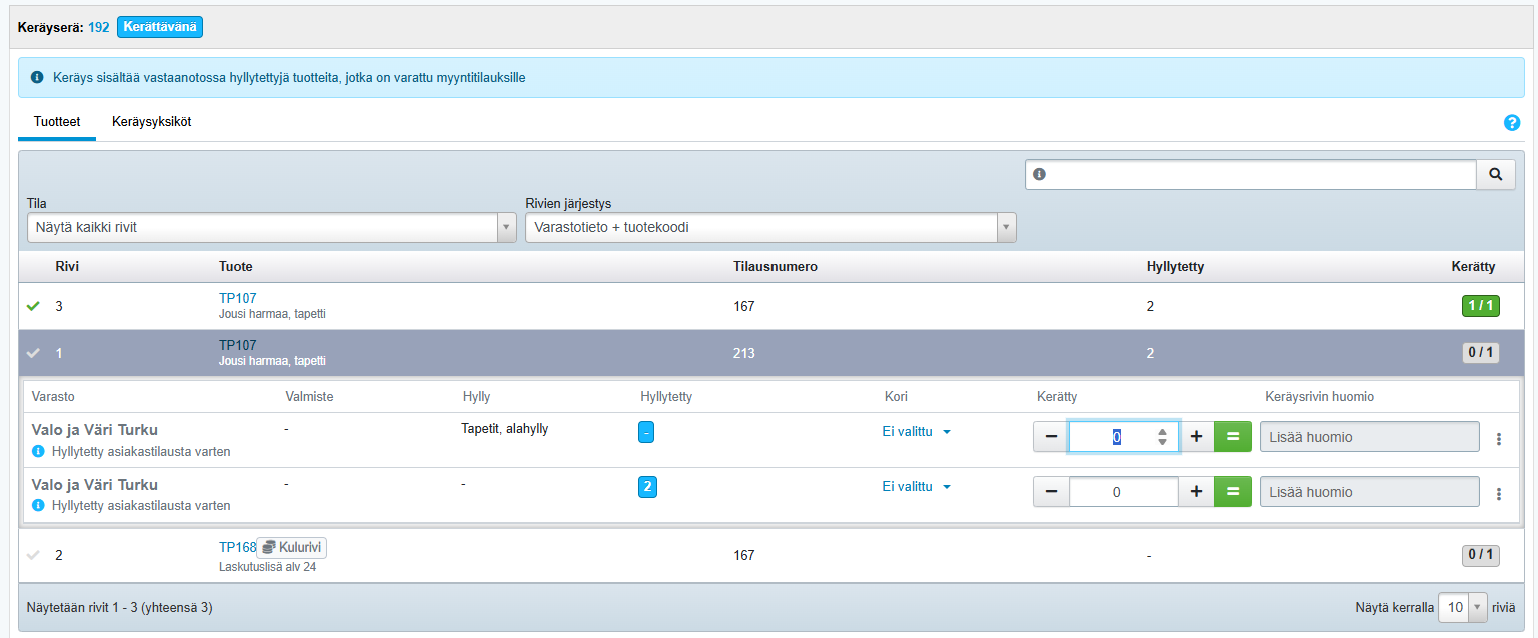Open the Rivien järjestys sort dropdown
The image size is (1538, 638).
tap(770, 227)
